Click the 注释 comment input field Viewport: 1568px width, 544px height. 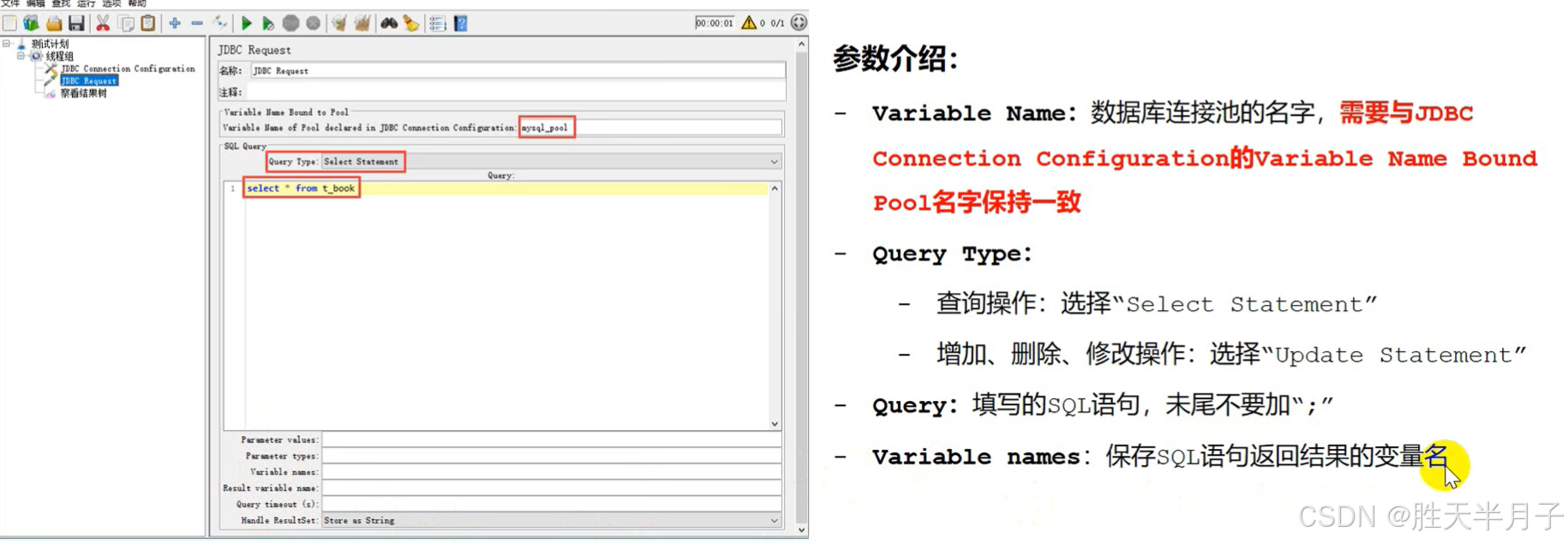518,92
